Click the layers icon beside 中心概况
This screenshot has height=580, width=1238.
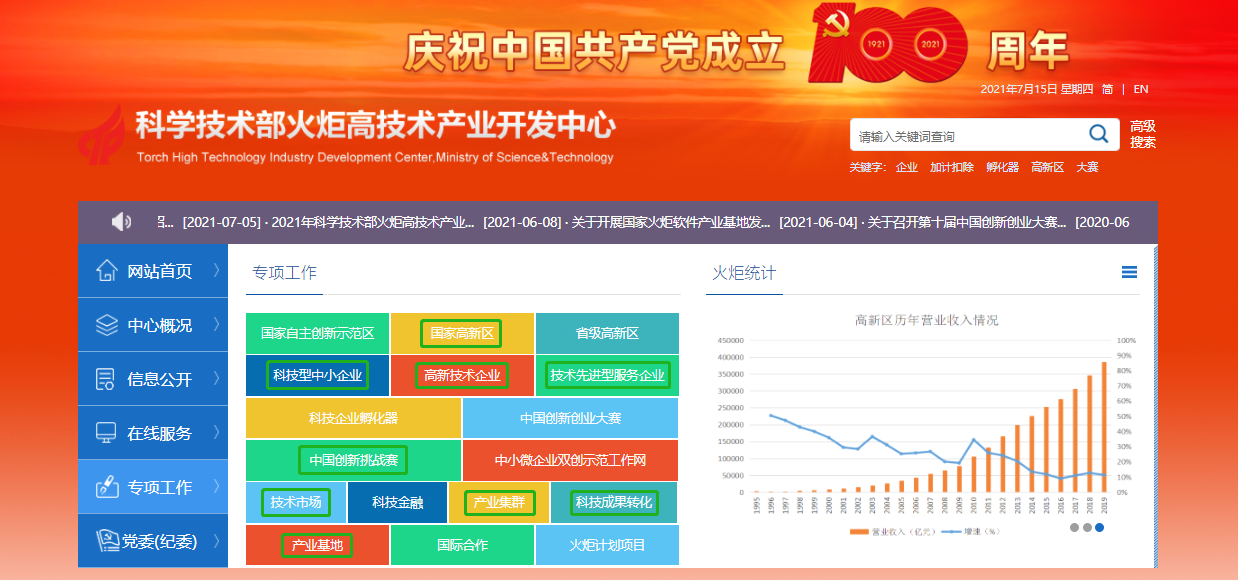107,325
